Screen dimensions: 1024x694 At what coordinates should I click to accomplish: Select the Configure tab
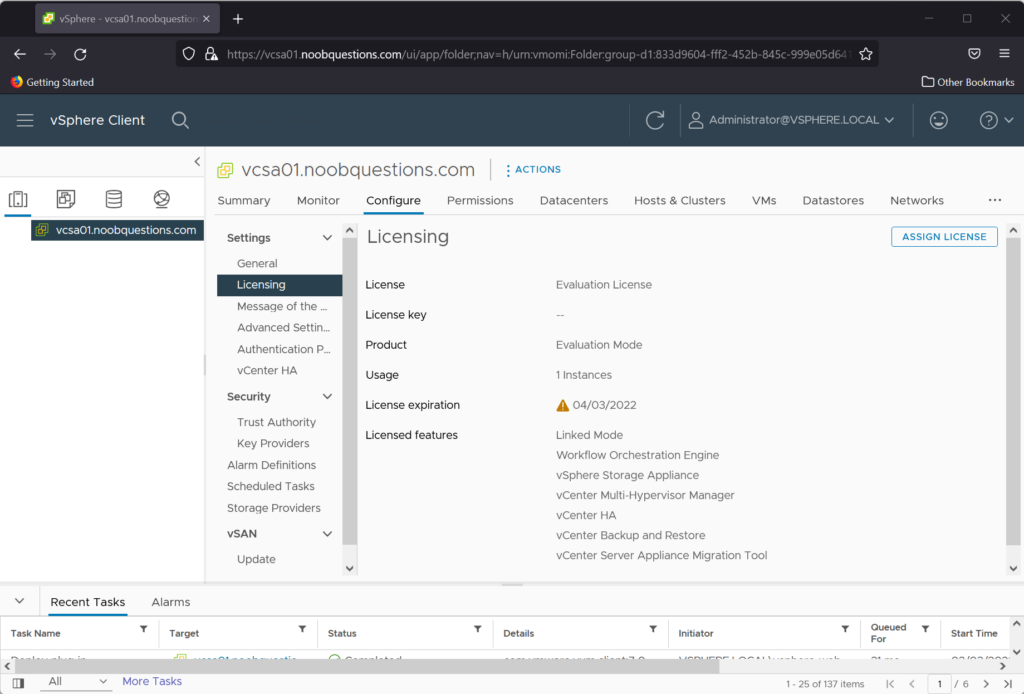[x=393, y=200]
